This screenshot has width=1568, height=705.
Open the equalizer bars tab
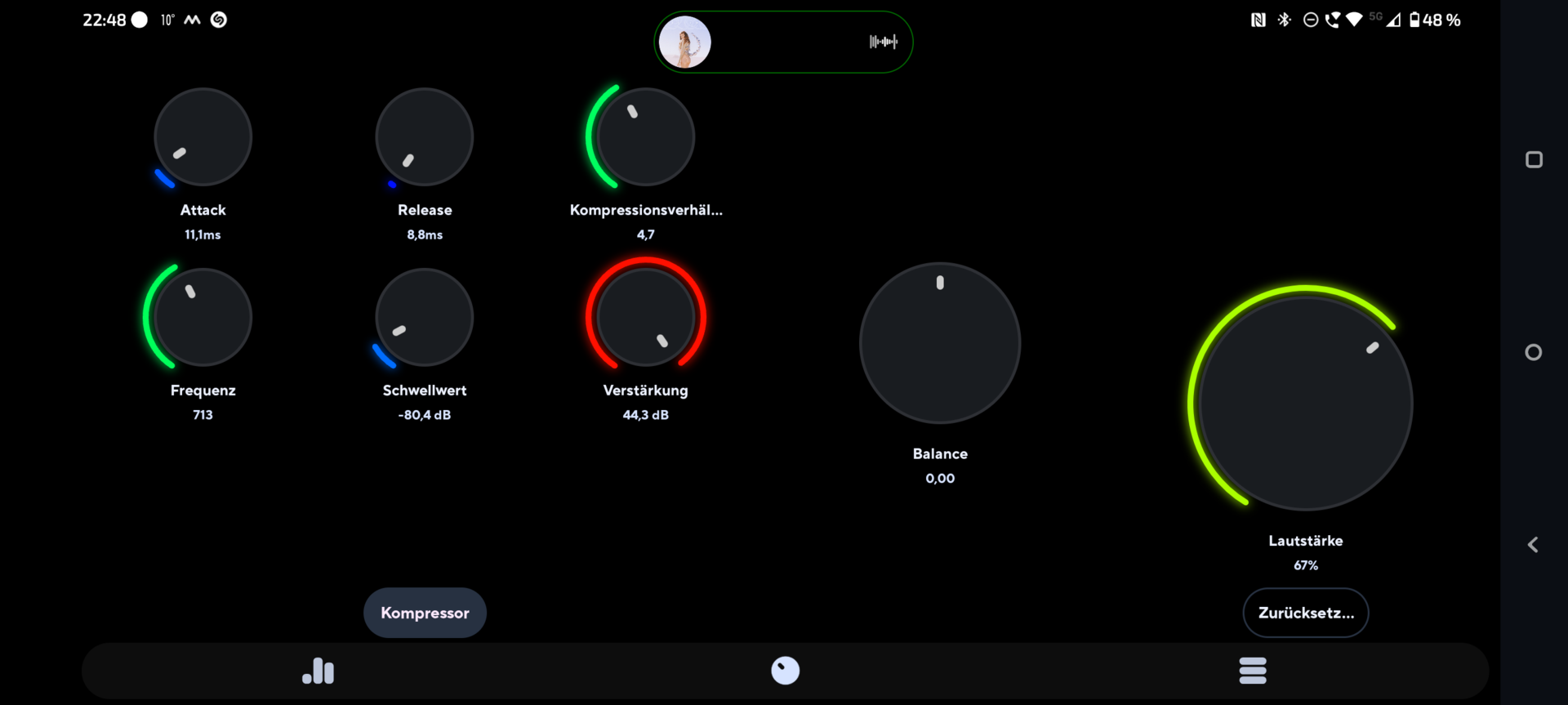point(318,671)
